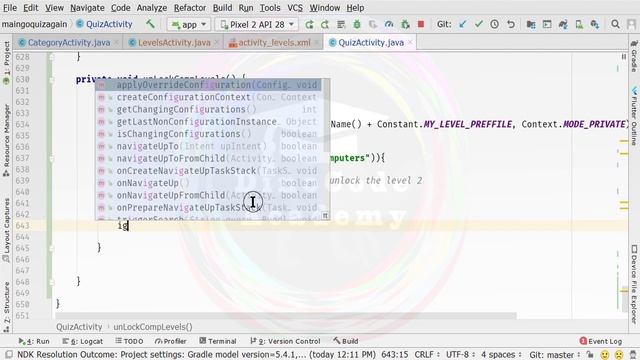Select onNavigateUp() completion suggestion
This screenshot has height=360, width=640.
(x=208, y=183)
